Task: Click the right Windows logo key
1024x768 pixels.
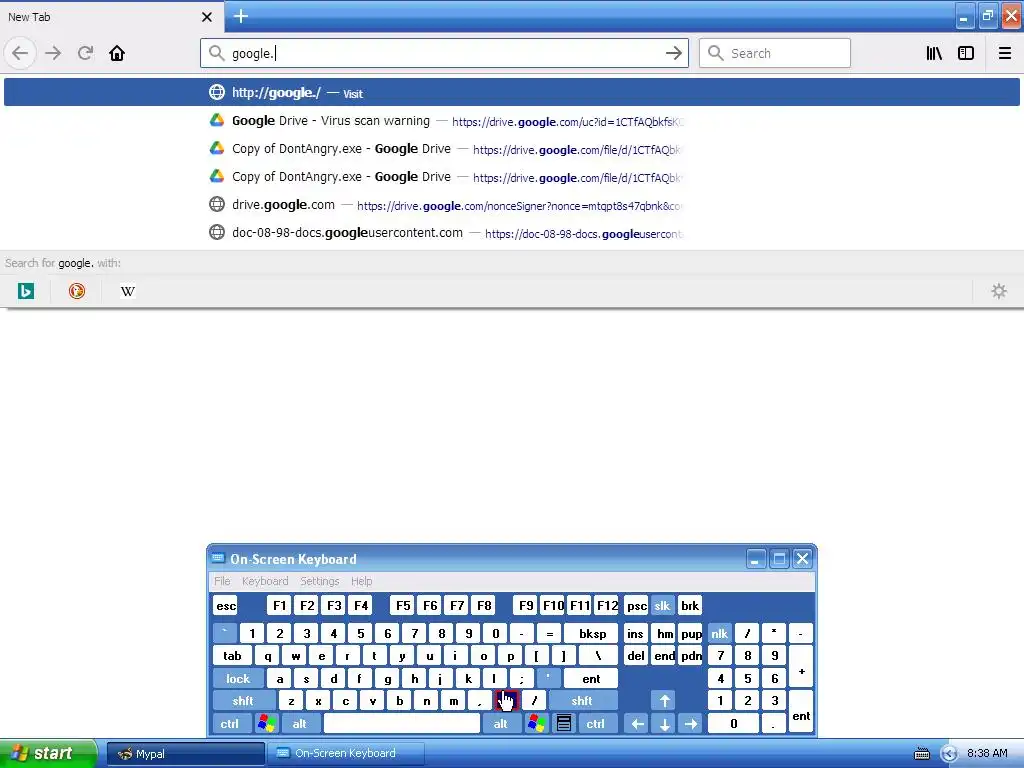Action: tap(536, 724)
